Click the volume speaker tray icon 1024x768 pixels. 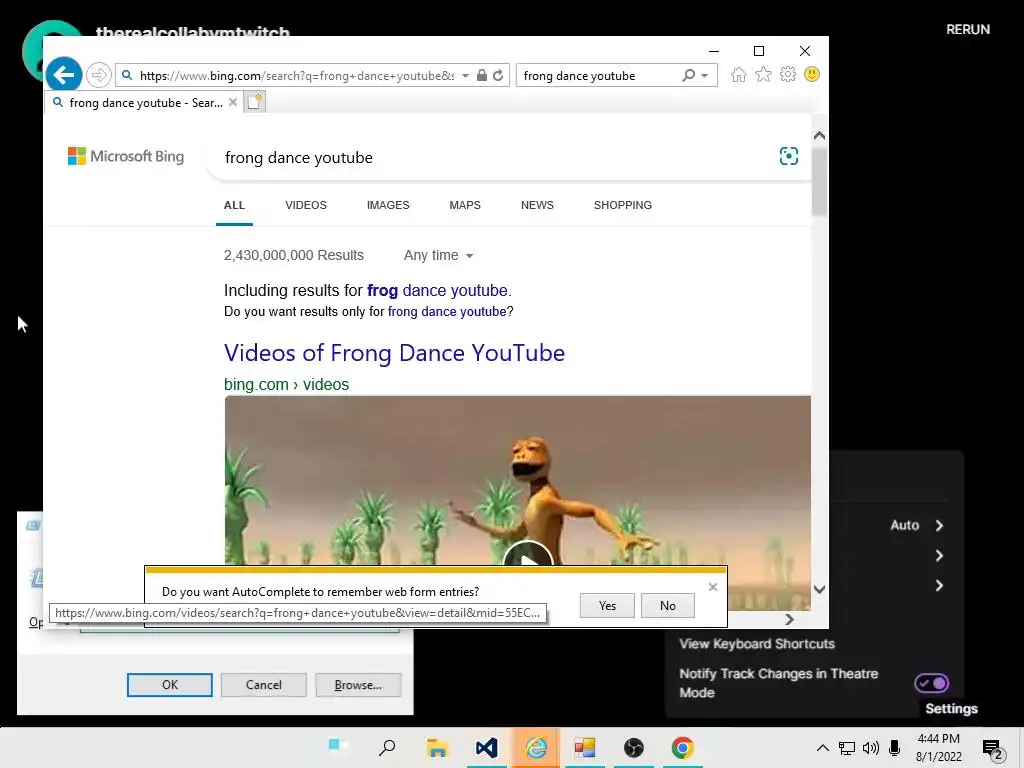tap(871, 748)
